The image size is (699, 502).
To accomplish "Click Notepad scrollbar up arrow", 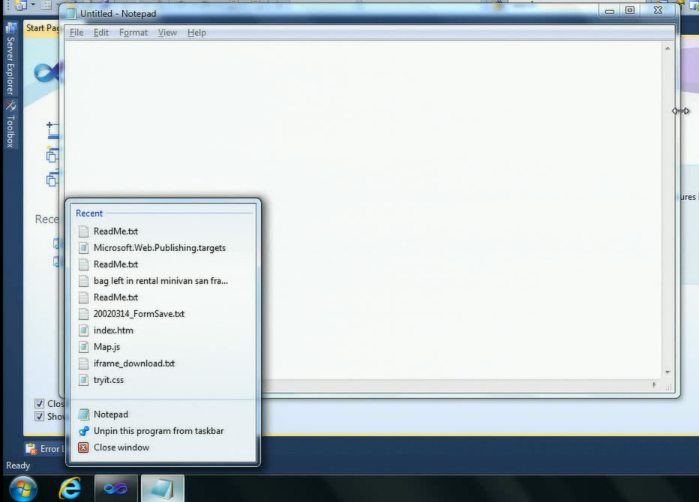I will point(667,48).
